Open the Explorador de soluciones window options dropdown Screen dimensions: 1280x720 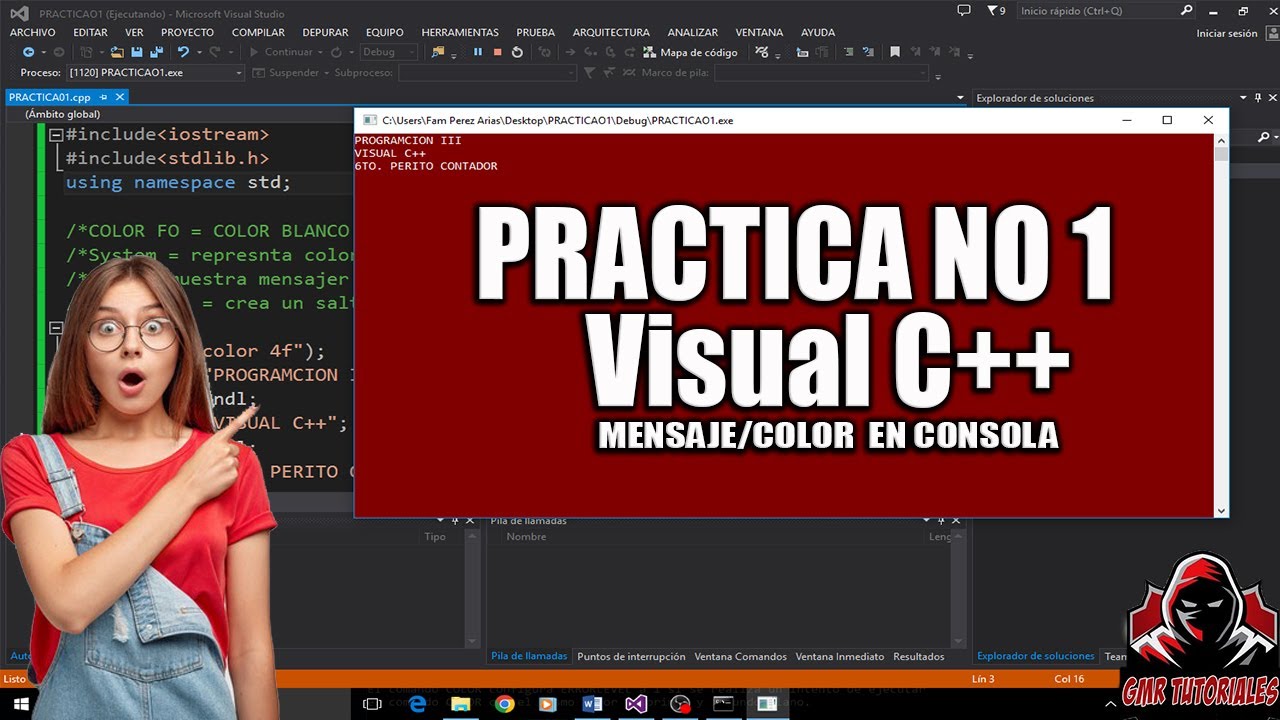(x=1243, y=98)
